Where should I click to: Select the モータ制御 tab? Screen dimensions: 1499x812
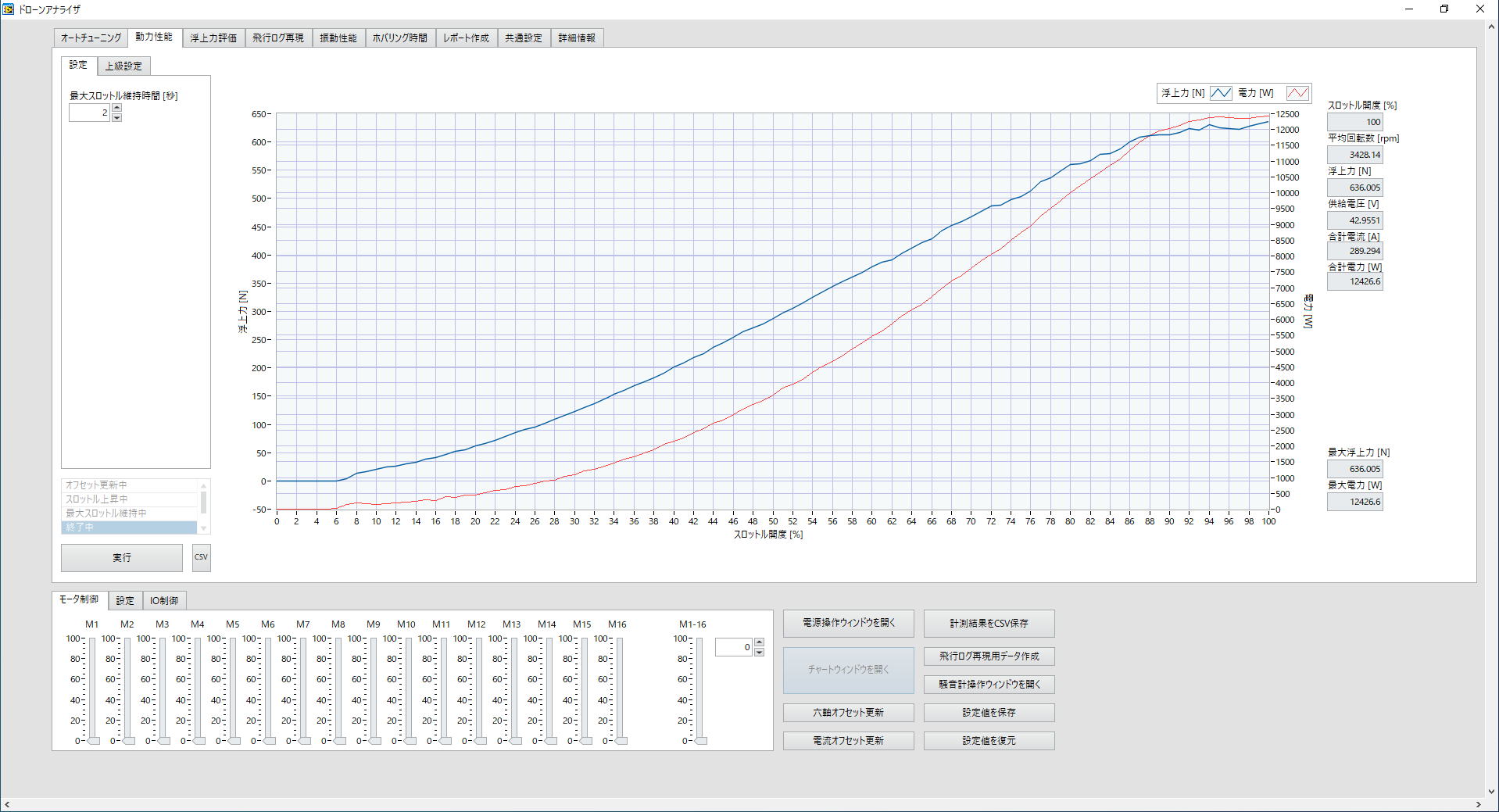tap(80, 599)
